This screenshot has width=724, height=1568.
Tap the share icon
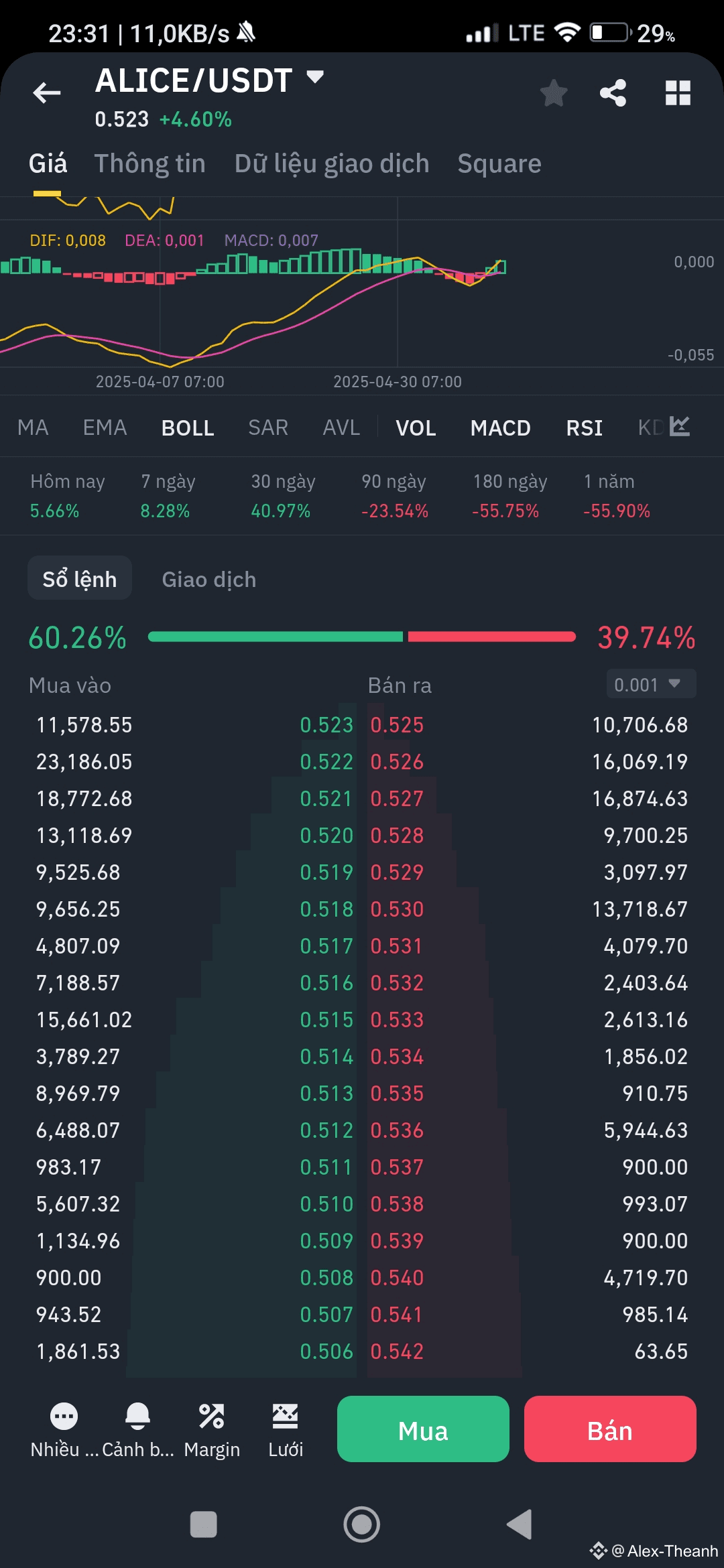[x=613, y=93]
